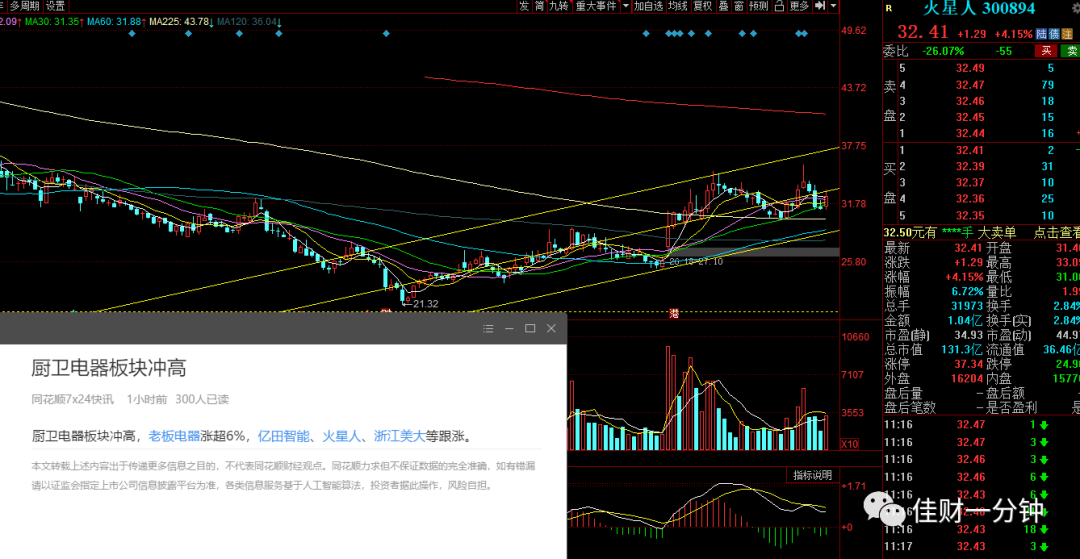This screenshot has height=559, width=1080.
Task: Open the dropdown arrow after 更多
Action: (833, 6)
